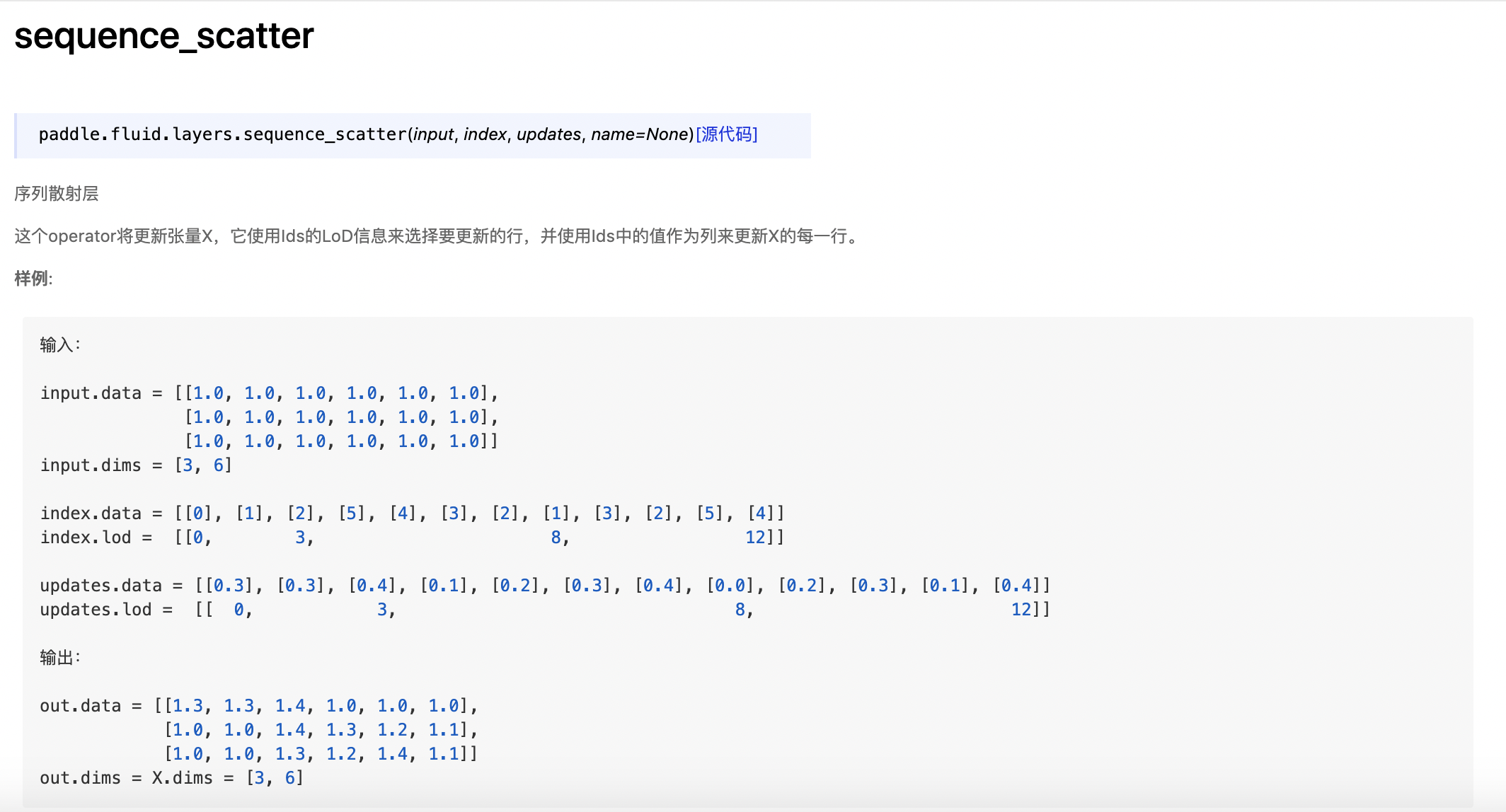Click the input.data first row line
The width and height of the screenshot is (1506, 812).
click(269, 393)
